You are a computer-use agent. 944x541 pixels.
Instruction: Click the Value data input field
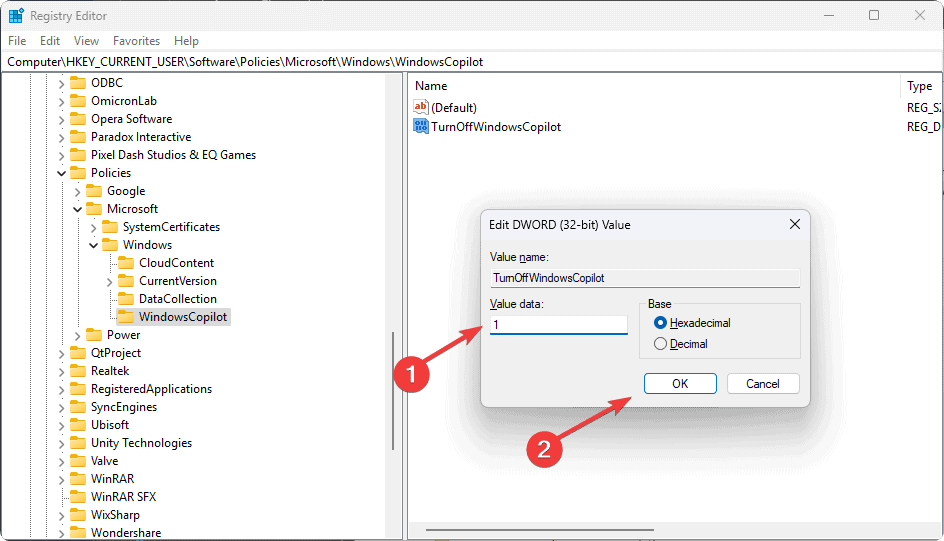(x=559, y=325)
